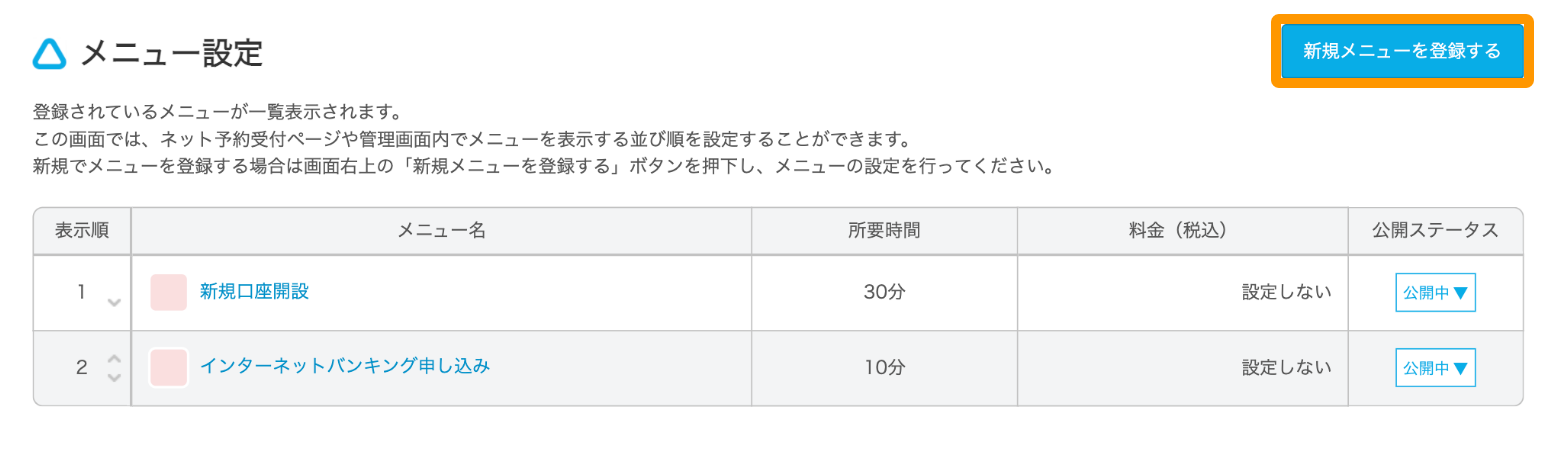Click the pink swatch beside インターネットバンキング申し込み
Viewport: 1560px width, 455px height.
pyautogui.click(x=168, y=368)
